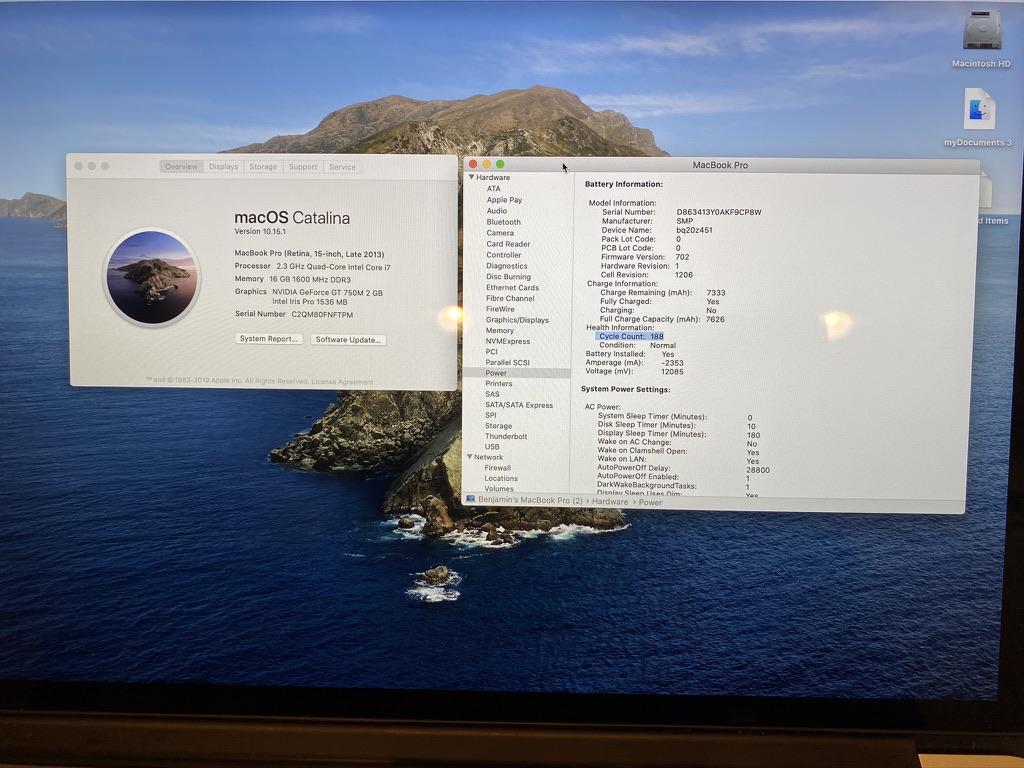Select Camera in the sidebar
Screen dimensions: 1024x768
click(x=500, y=233)
